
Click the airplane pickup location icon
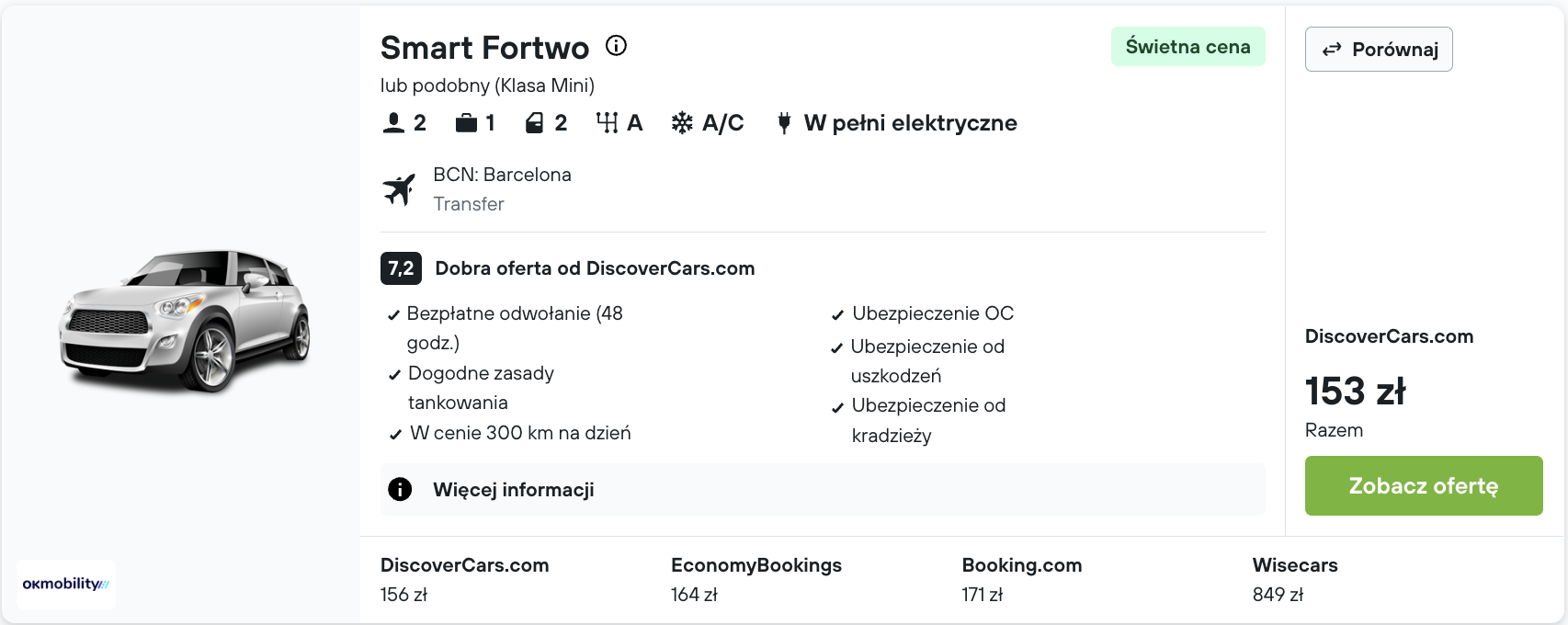coord(399,189)
